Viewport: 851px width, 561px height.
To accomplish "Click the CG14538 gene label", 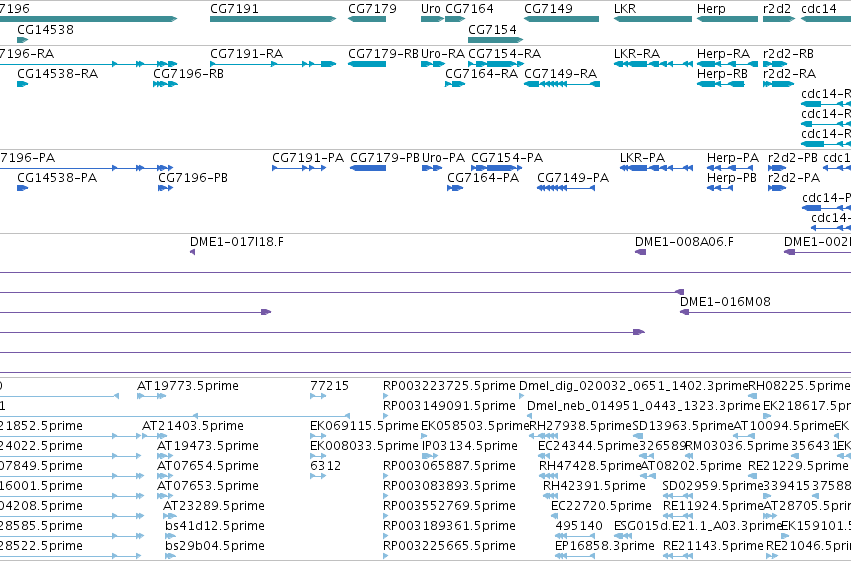I will pyautogui.click(x=46, y=29).
